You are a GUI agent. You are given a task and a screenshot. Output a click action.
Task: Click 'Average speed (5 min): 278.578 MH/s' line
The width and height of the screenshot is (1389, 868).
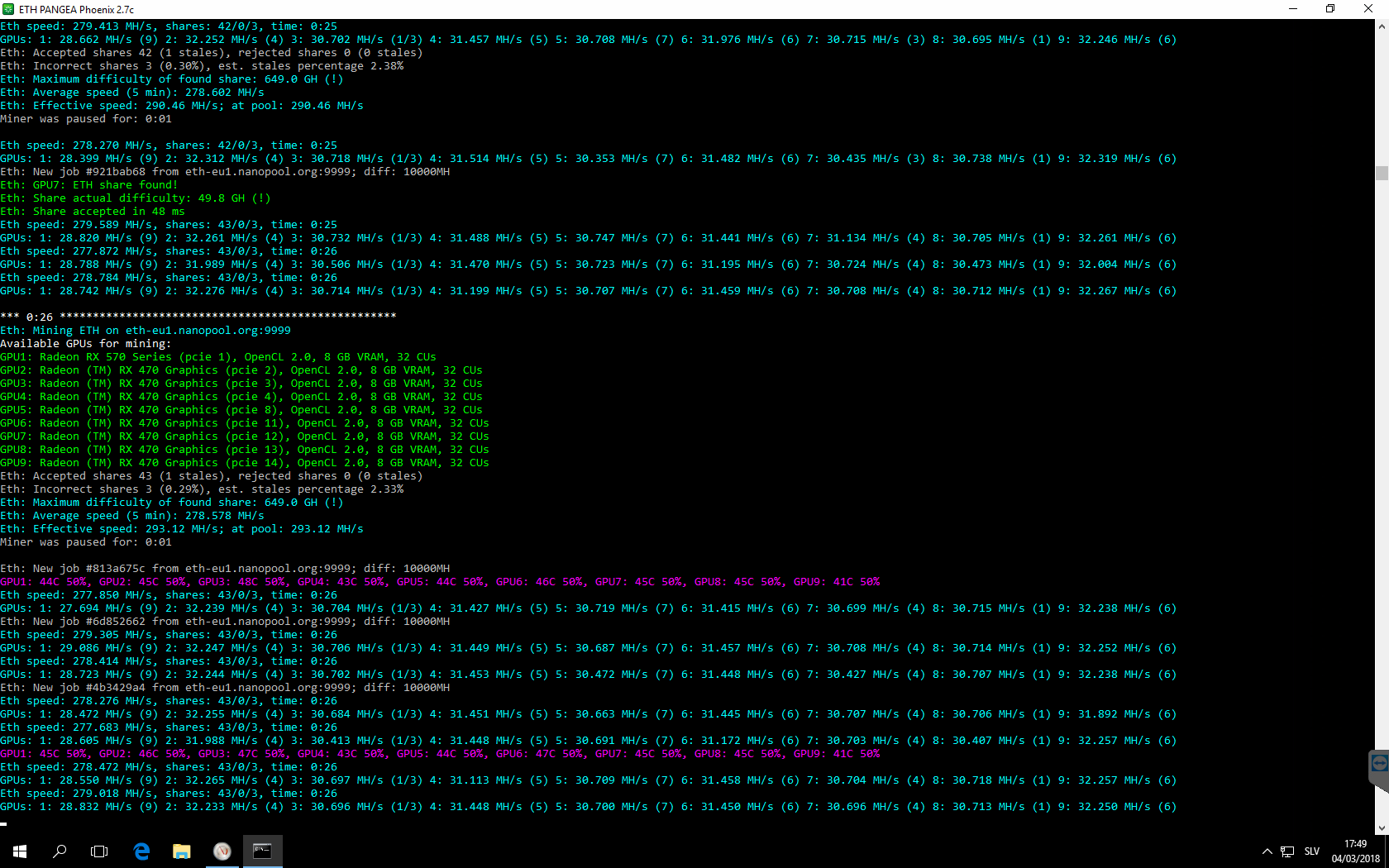point(132,516)
